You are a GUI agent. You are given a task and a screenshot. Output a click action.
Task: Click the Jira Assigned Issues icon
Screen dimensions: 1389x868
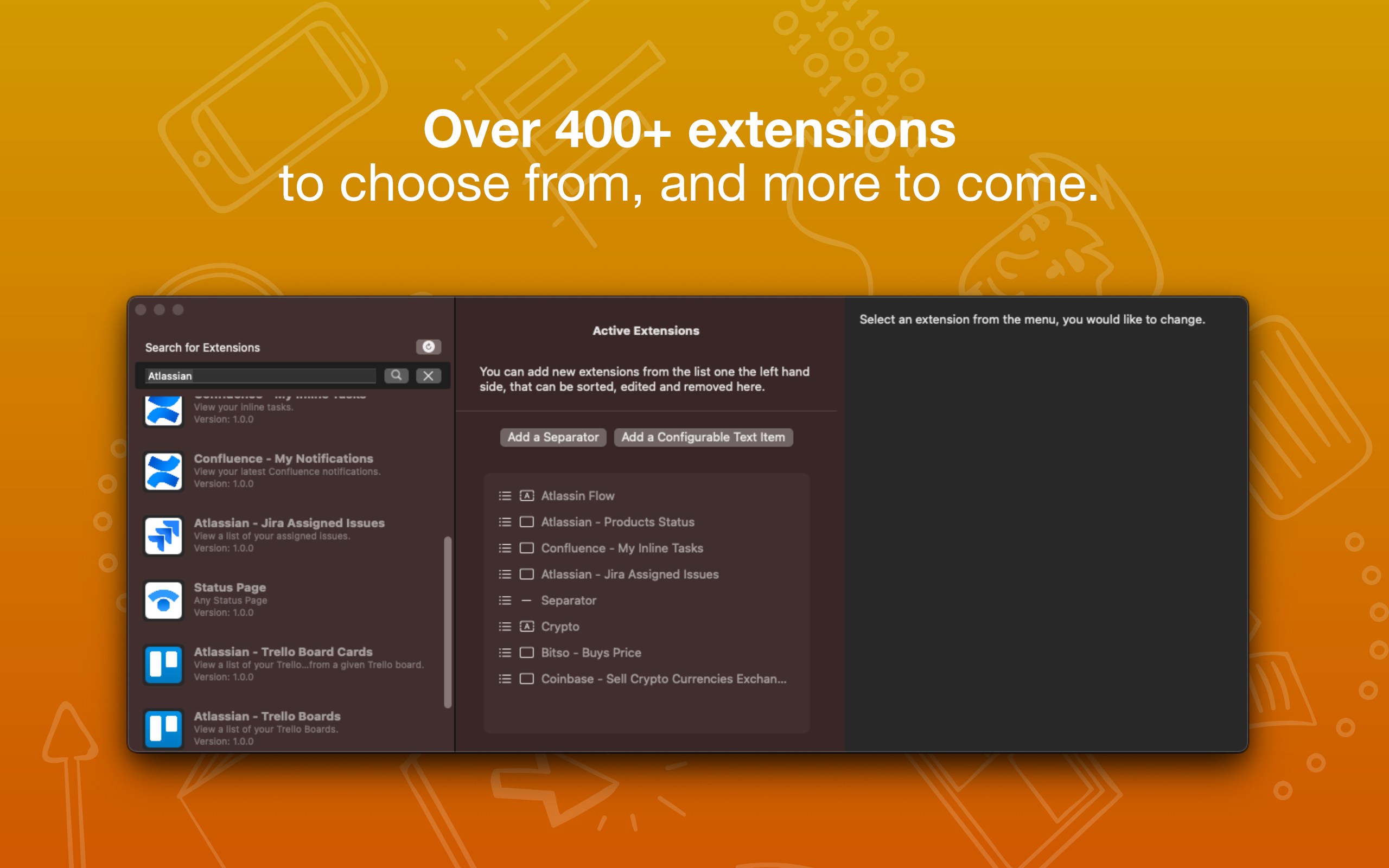point(163,535)
